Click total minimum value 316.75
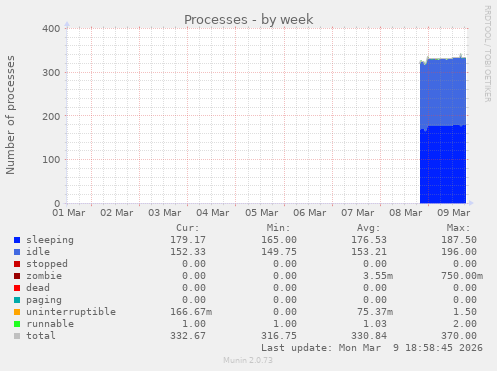 [x=279, y=336]
